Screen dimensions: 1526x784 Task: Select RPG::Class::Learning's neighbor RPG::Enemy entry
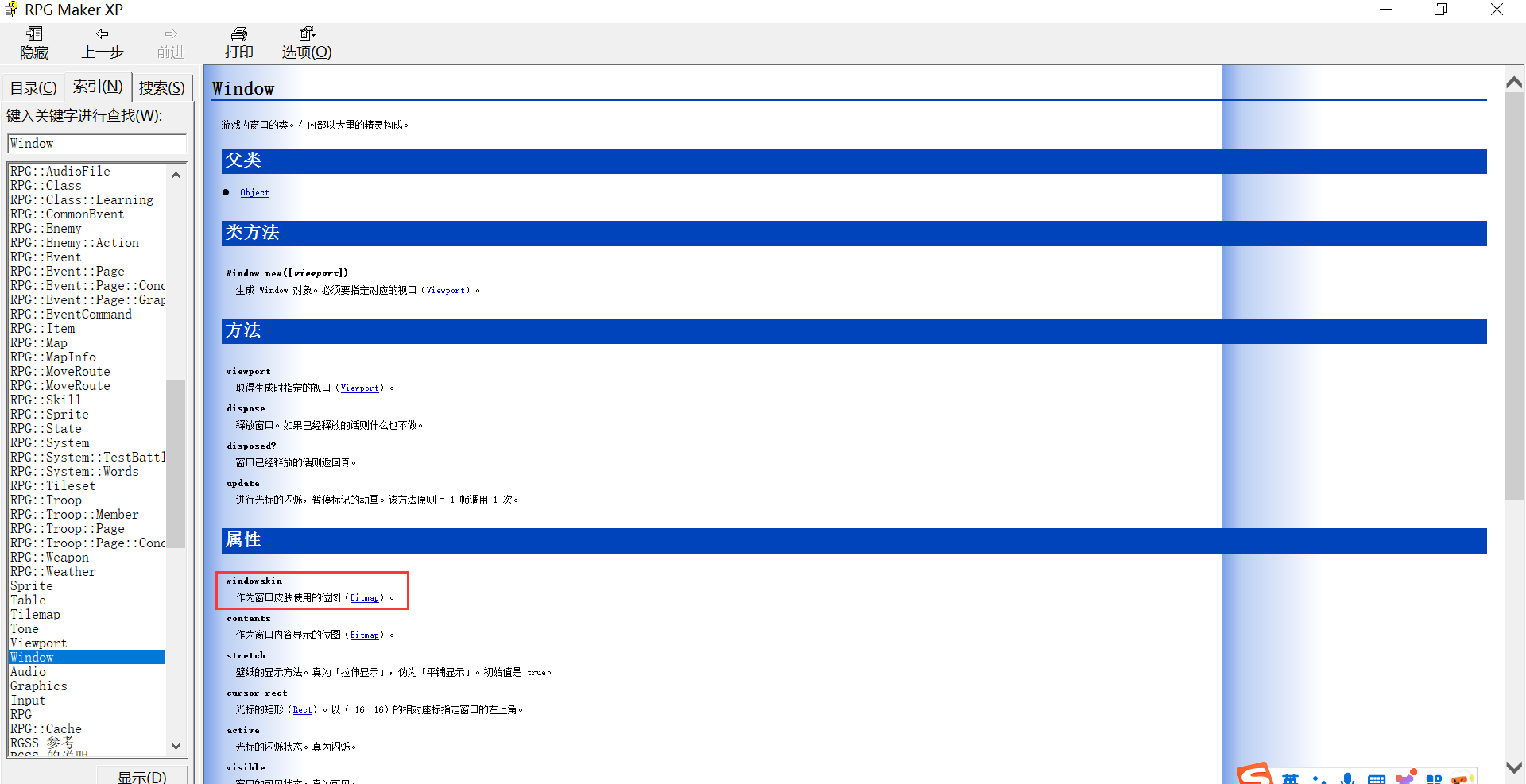click(46, 229)
